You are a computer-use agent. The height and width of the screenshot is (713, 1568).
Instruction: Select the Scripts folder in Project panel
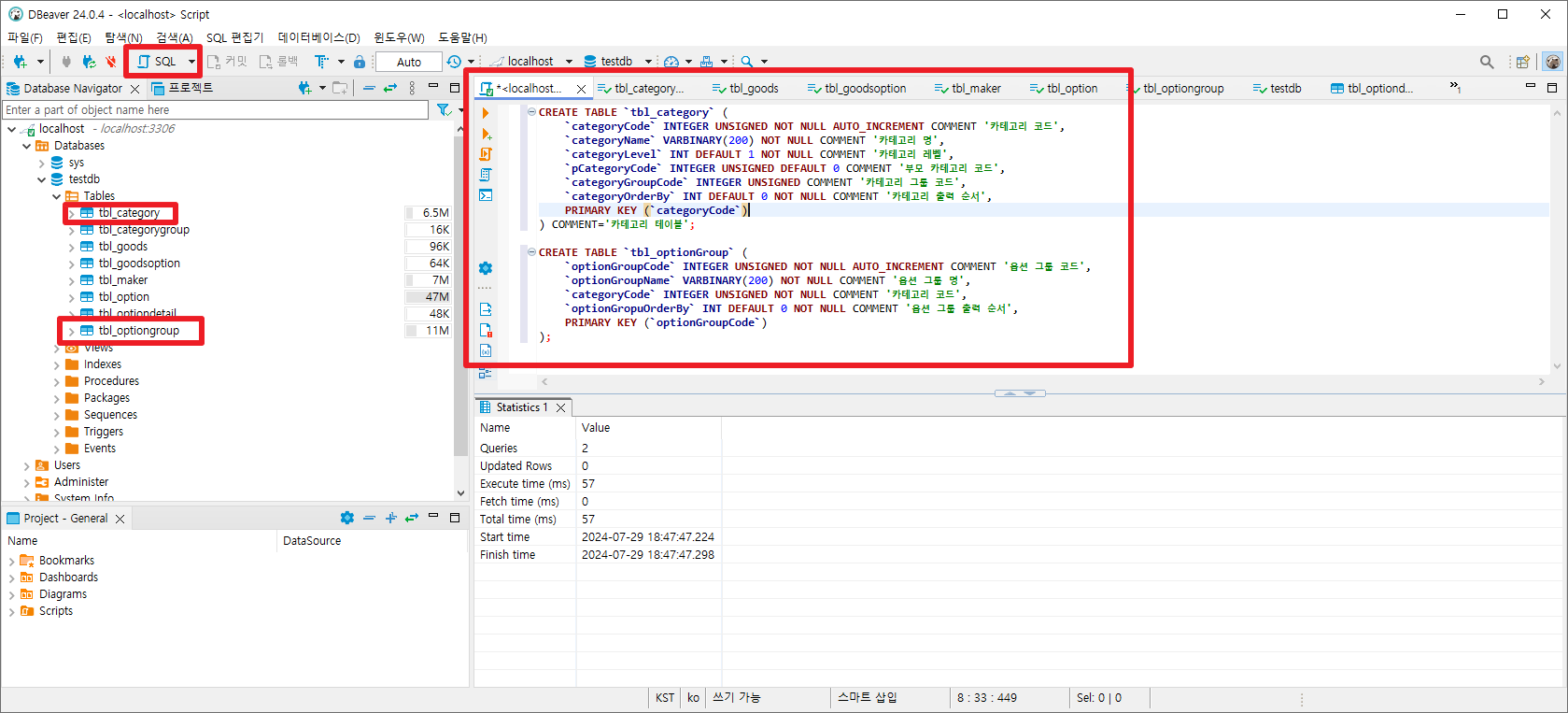(x=56, y=611)
